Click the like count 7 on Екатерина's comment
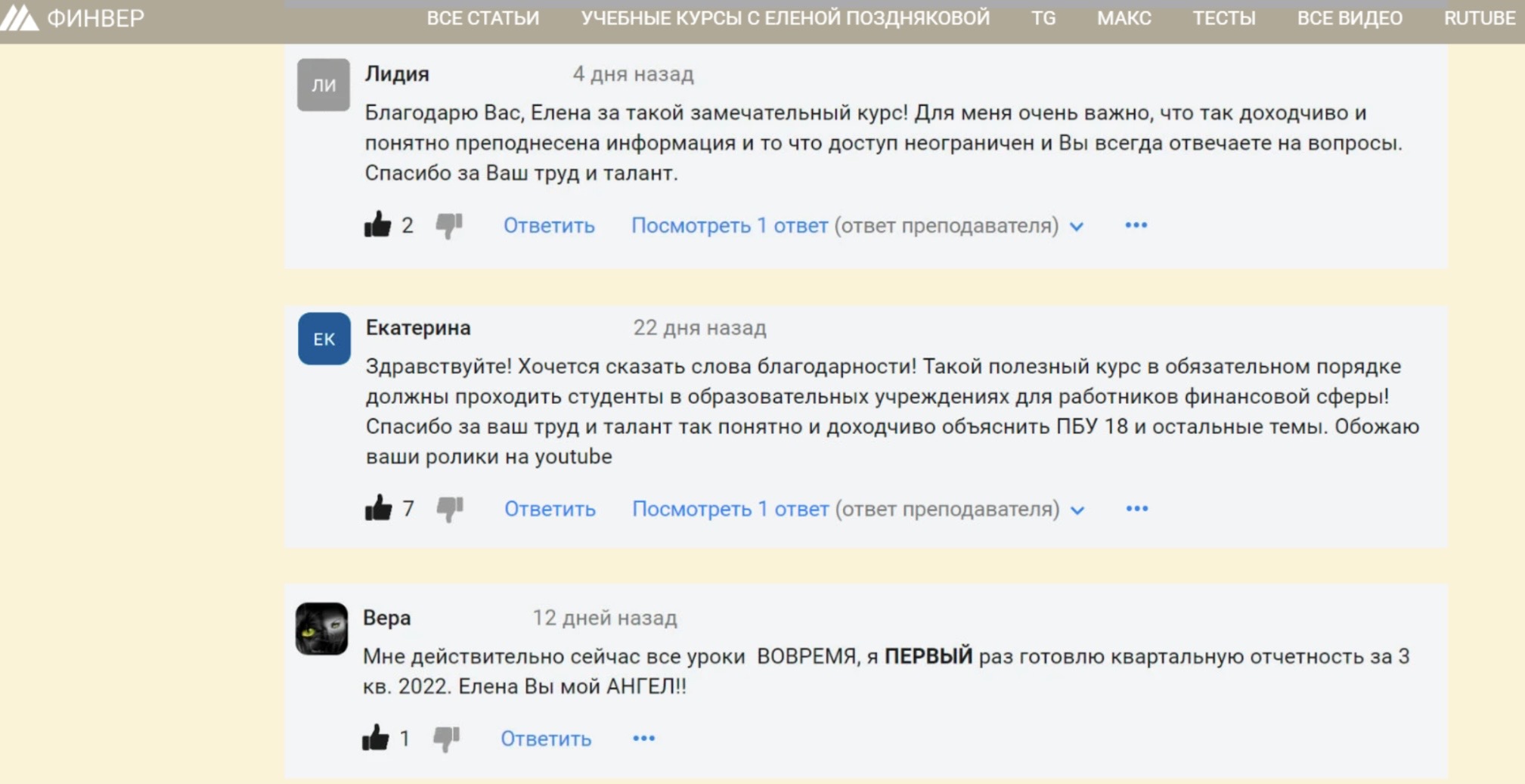 point(408,509)
